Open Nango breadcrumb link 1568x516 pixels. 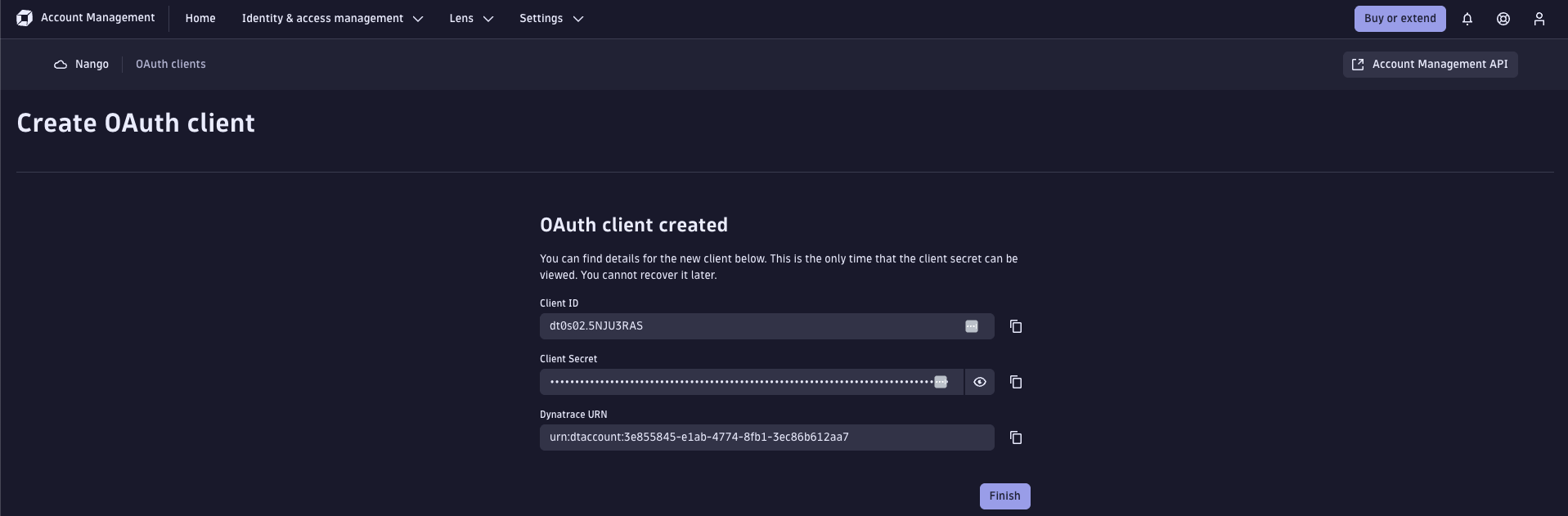(x=92, y=65)
